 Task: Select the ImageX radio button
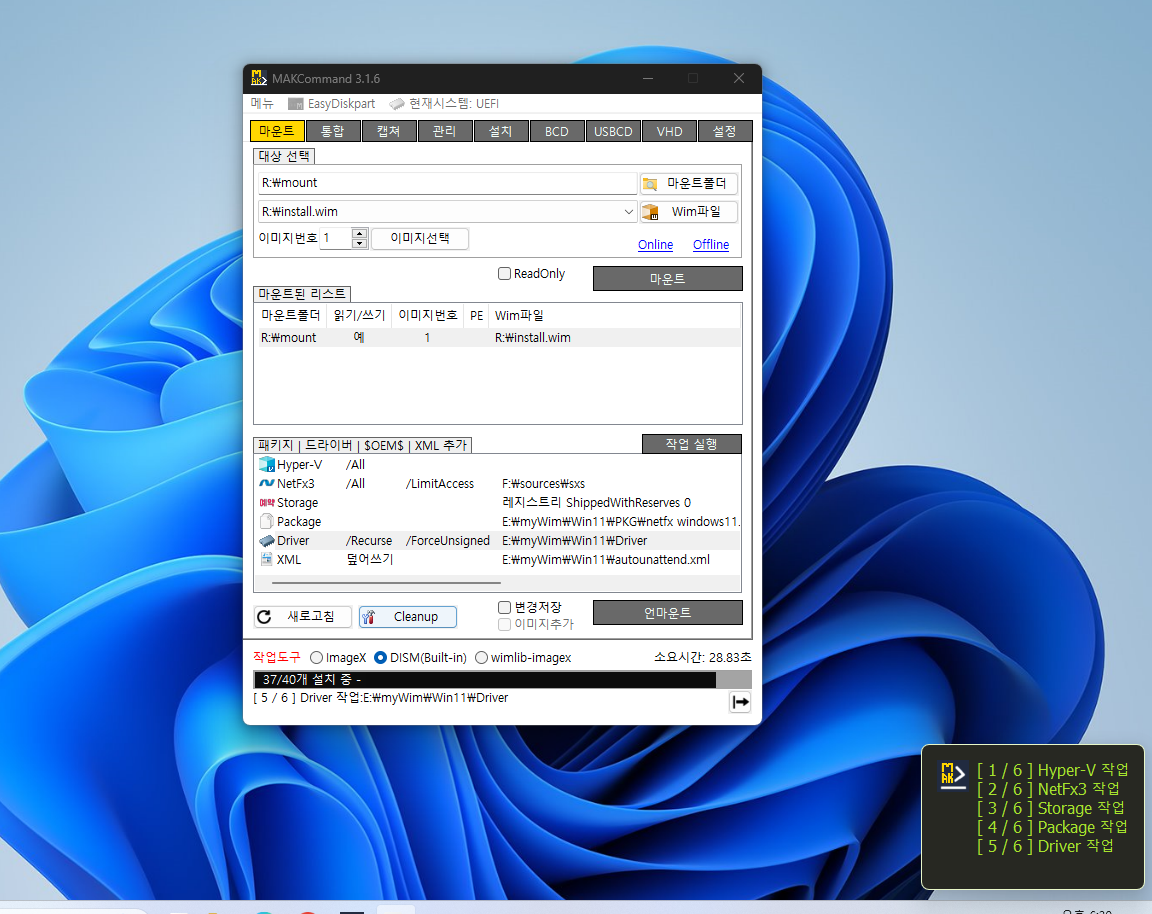(317, 658)
